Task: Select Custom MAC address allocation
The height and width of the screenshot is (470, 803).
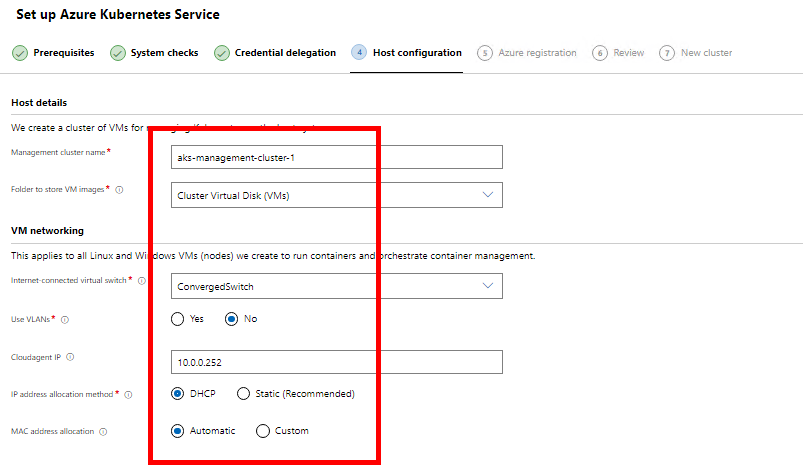Action: [263, 431]
